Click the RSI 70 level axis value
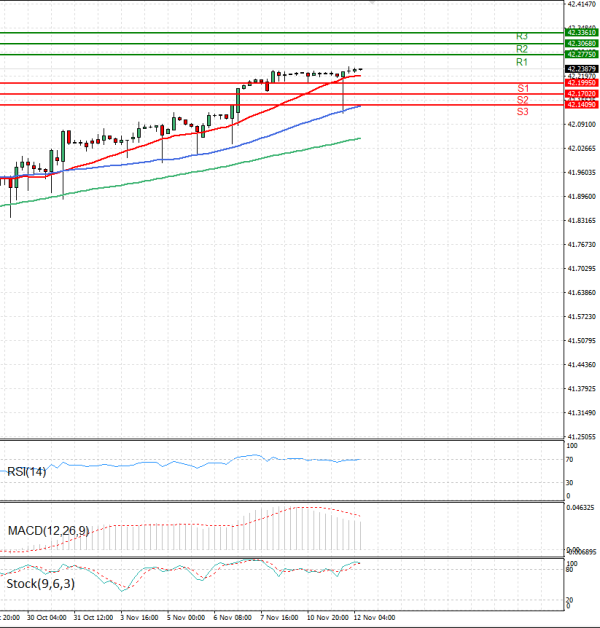 [x=569, y=459]
